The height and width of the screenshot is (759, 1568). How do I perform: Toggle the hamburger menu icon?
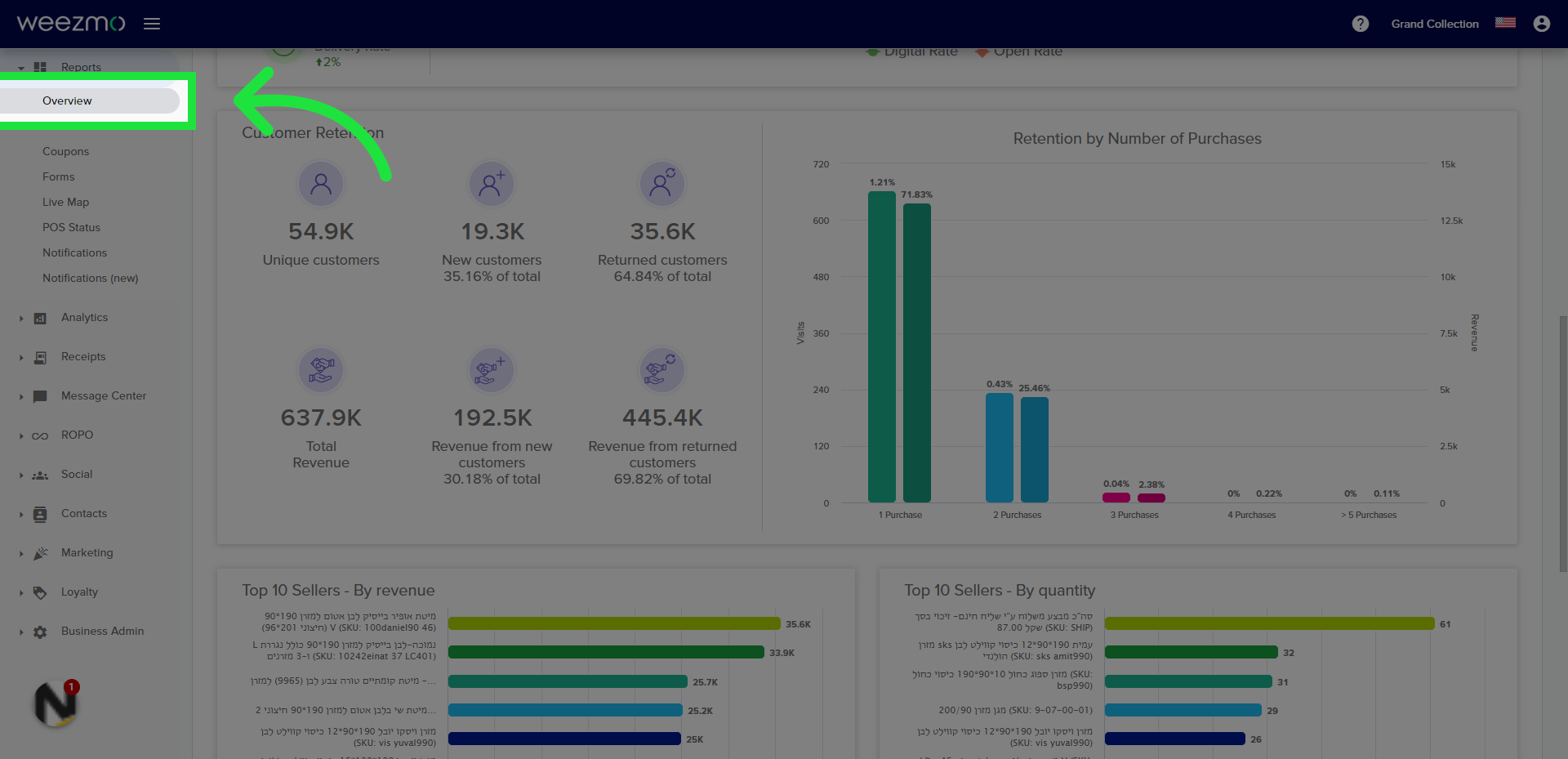tap(152, 24)
